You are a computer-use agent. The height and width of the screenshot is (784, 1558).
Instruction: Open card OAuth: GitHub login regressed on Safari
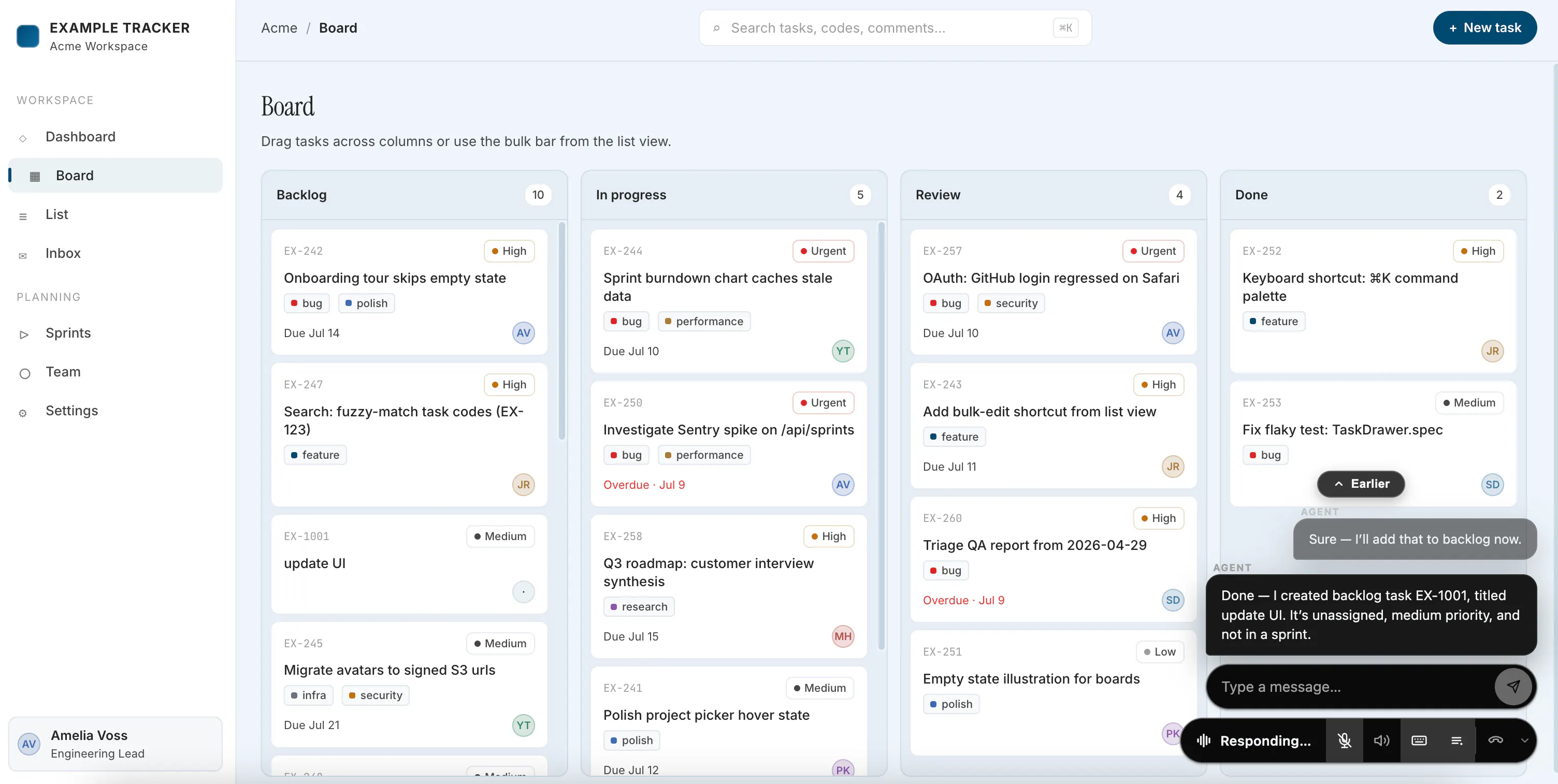1053,292
